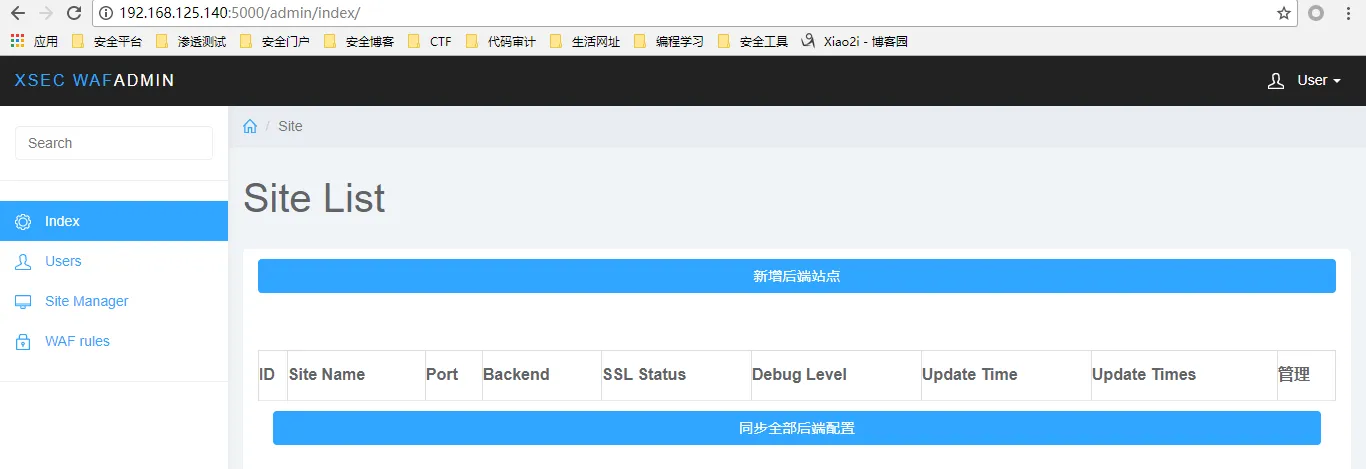The width and height of the screenshot is (1366, 469).
Task: Expand the User dropdown menu
Action: (x=1318, y=81)
